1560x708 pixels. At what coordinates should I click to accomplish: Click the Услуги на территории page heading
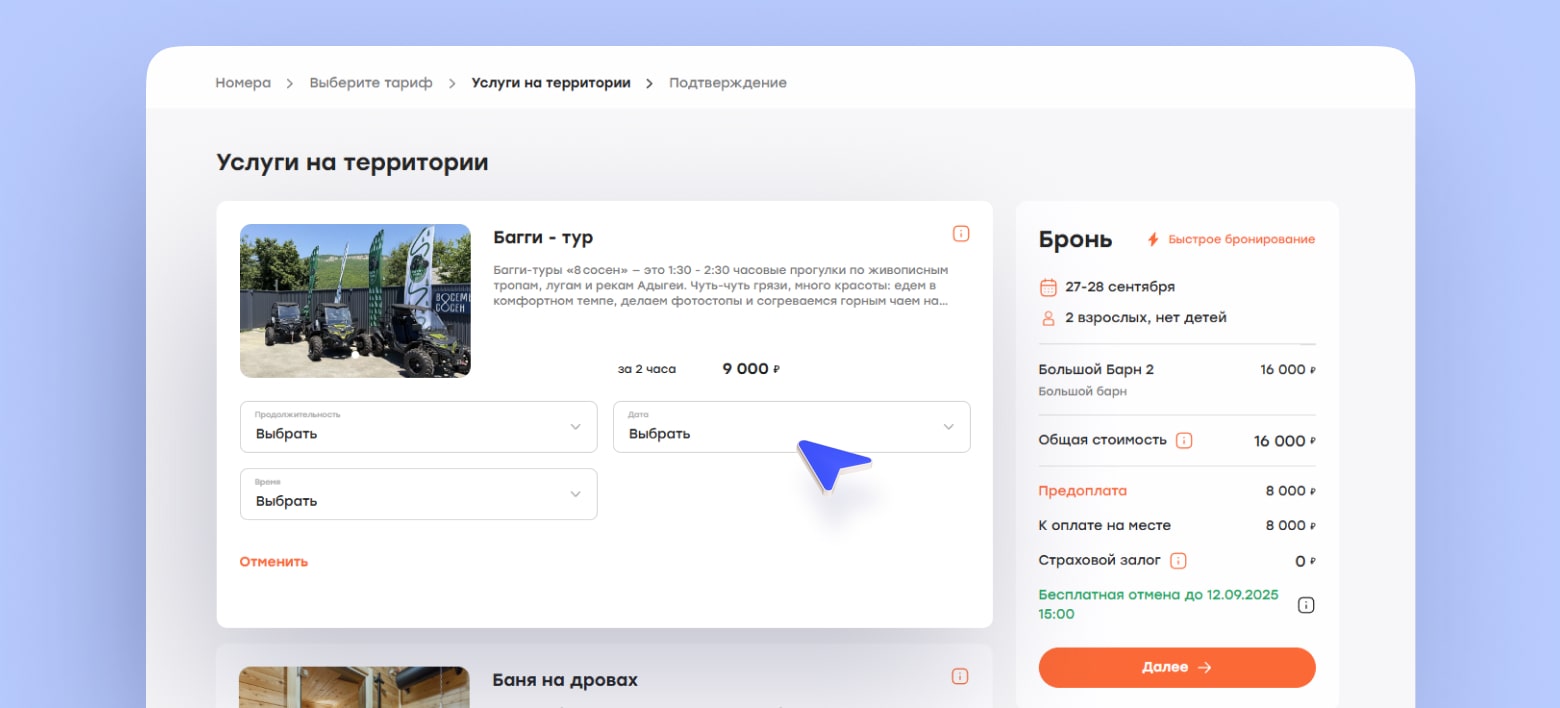point(352,162)
